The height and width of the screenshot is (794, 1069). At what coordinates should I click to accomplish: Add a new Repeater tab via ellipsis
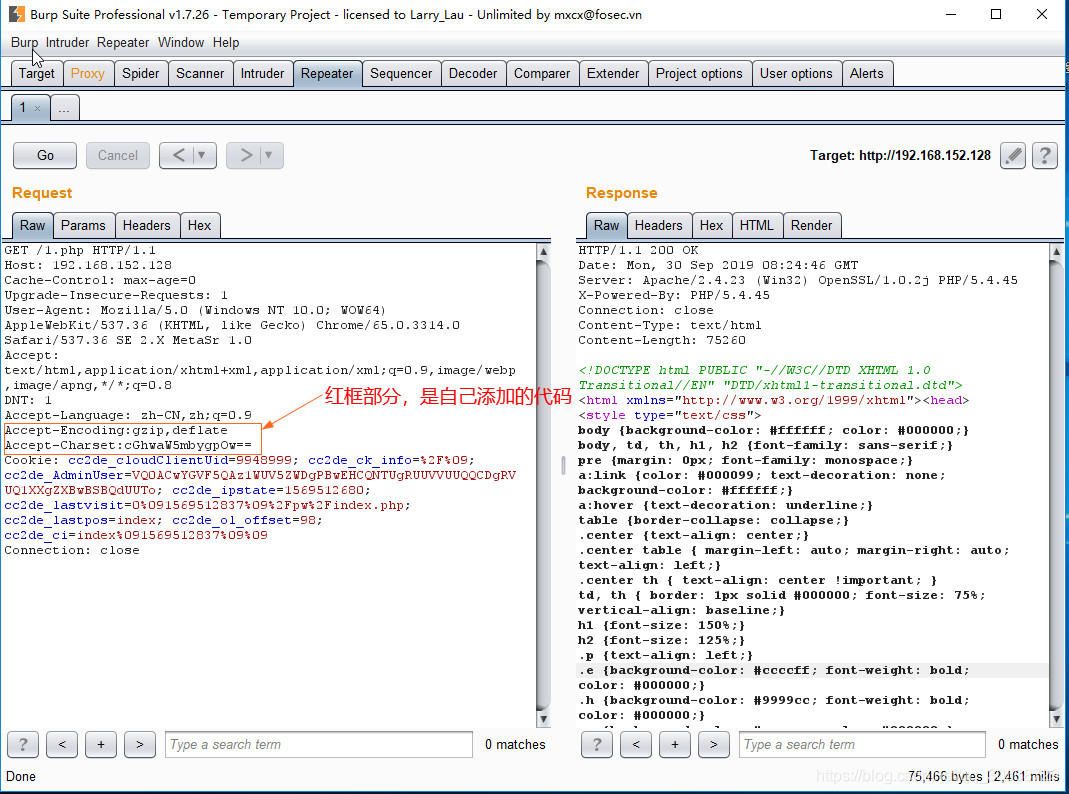pyautogui.click(x=64, y=108)
